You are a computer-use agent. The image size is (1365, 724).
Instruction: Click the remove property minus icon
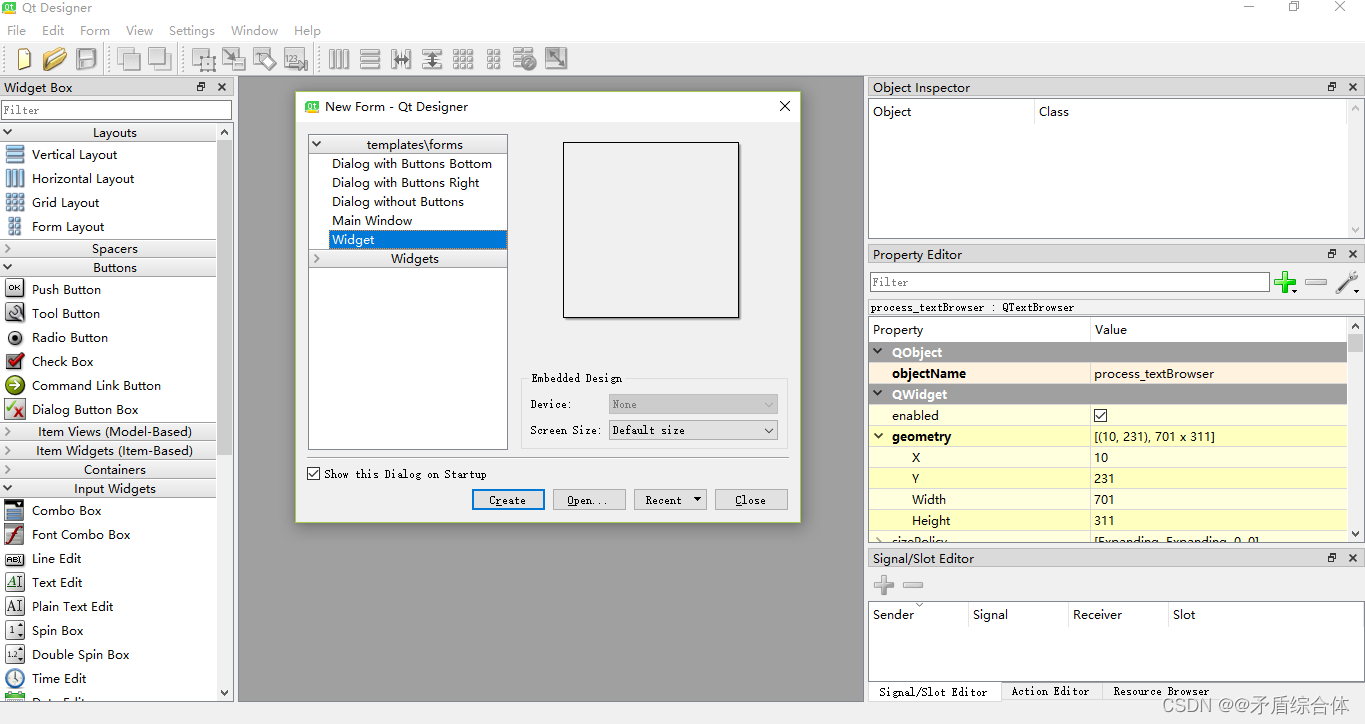pos(1316,283)
